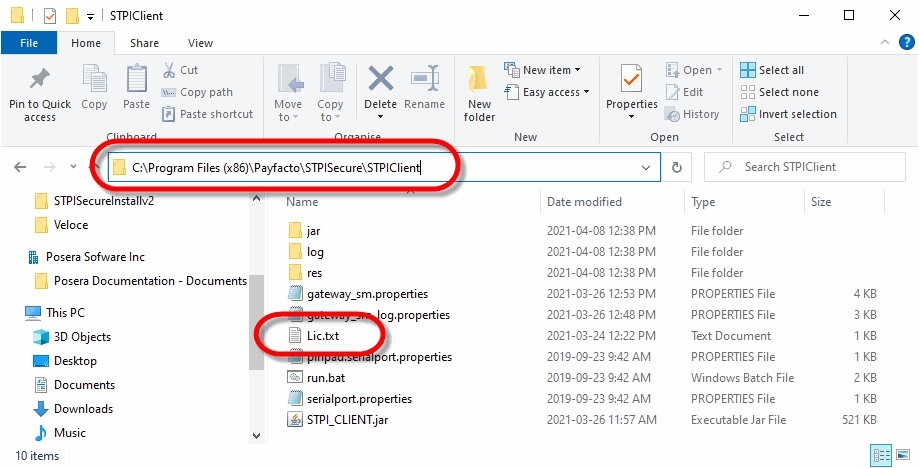Expand address bar history dropdown arrow

[x=647, y=167]
